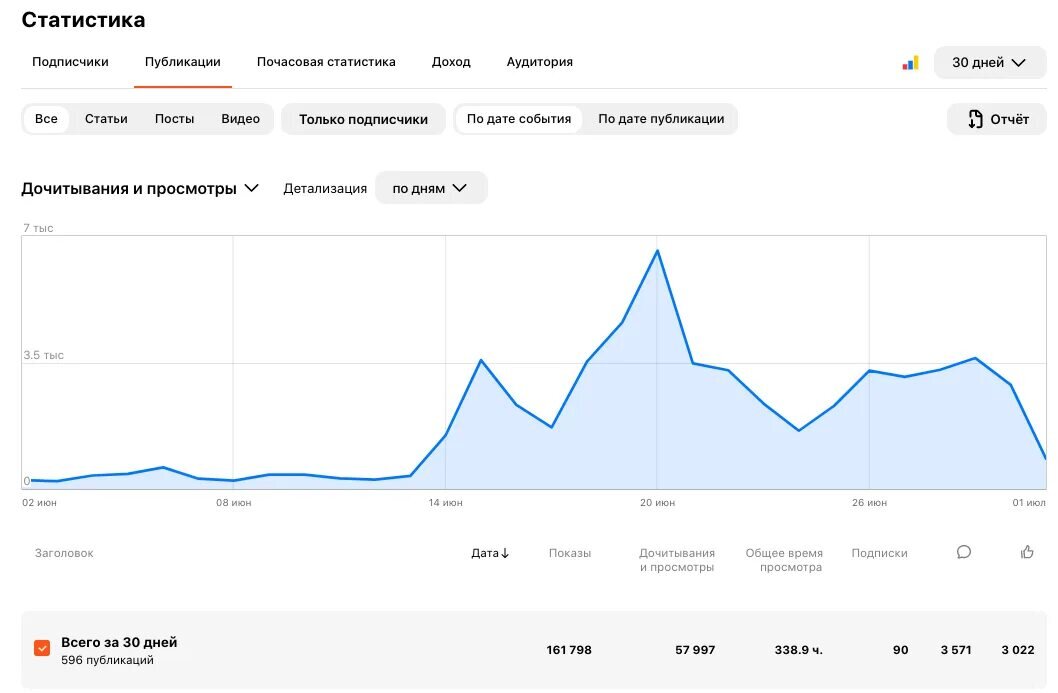Click the Общее время просмотра column header
This screenshot has height=693, width=1058.
784,560
